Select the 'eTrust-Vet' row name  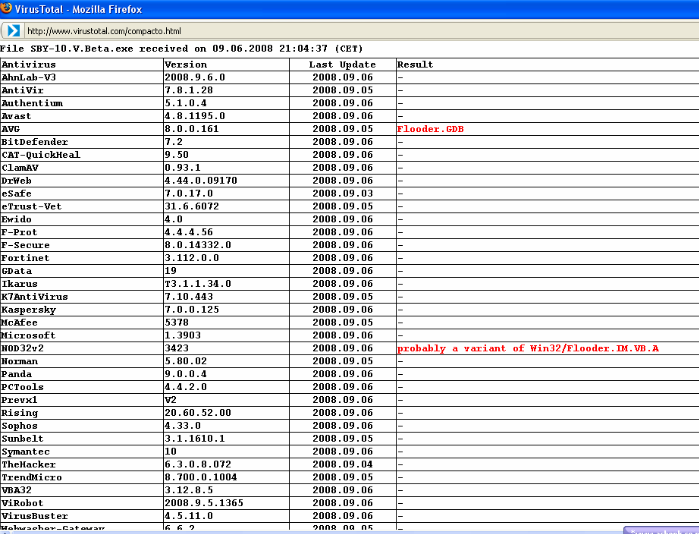click(x=31, y=206)
